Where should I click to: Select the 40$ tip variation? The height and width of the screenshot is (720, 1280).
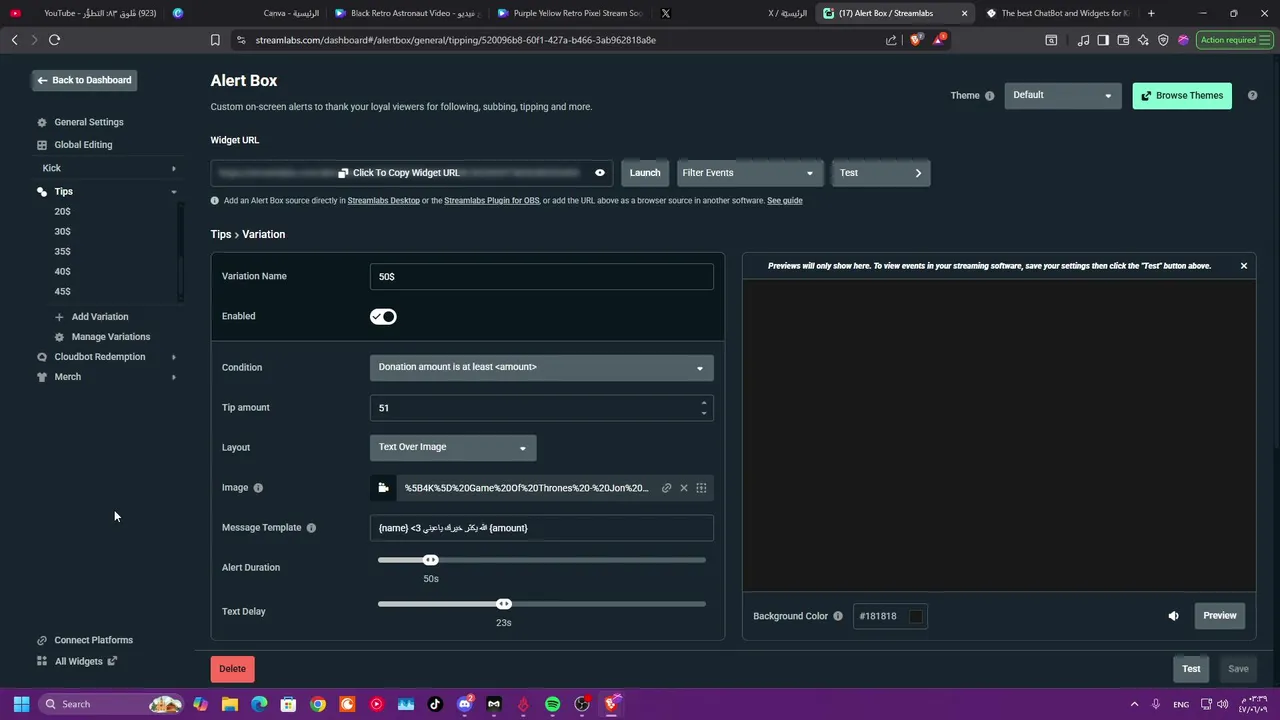click(x=62, y=272)
